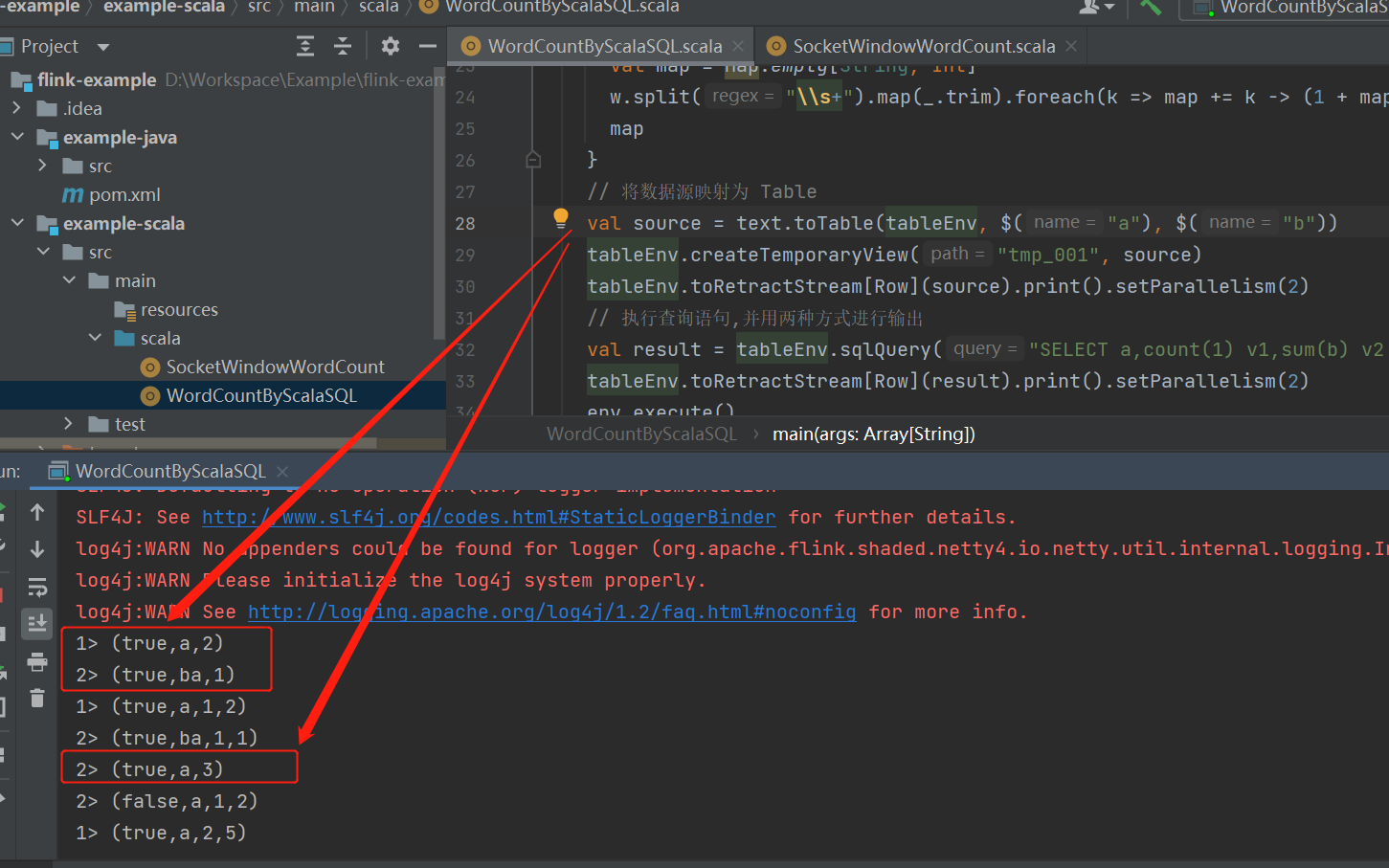The image size is (1389, 868).
Task: Click line number 28 in gutter
Action: point(465,223)
